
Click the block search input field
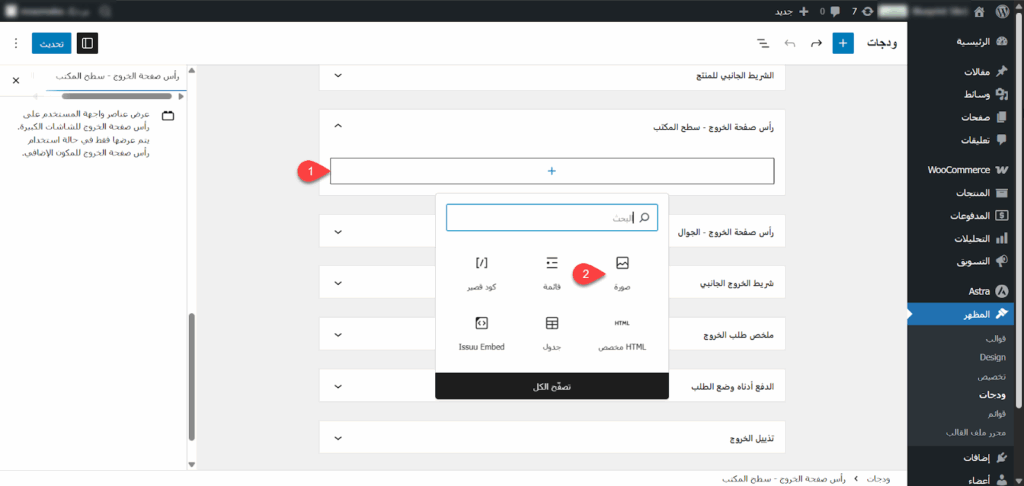[545, 218]
